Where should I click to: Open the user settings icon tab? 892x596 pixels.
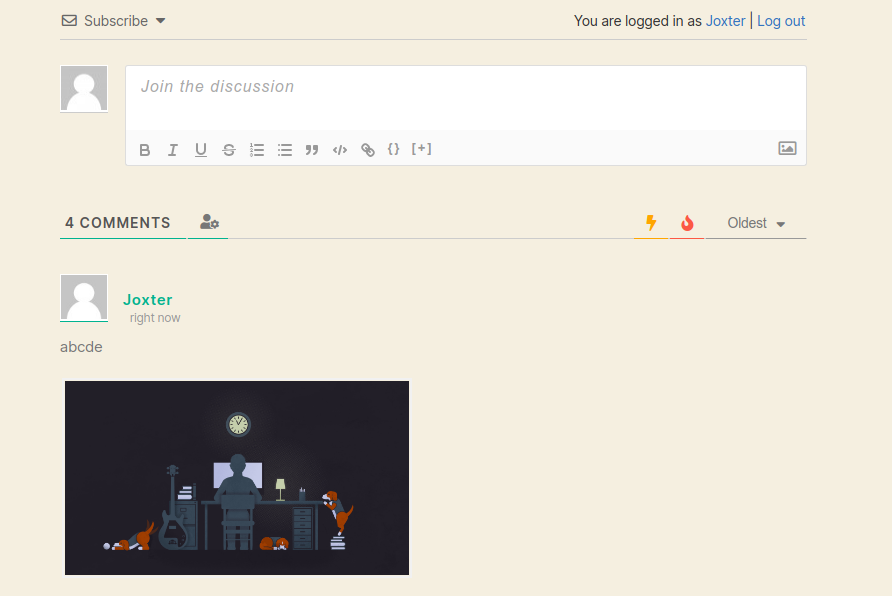pos(209,222)
